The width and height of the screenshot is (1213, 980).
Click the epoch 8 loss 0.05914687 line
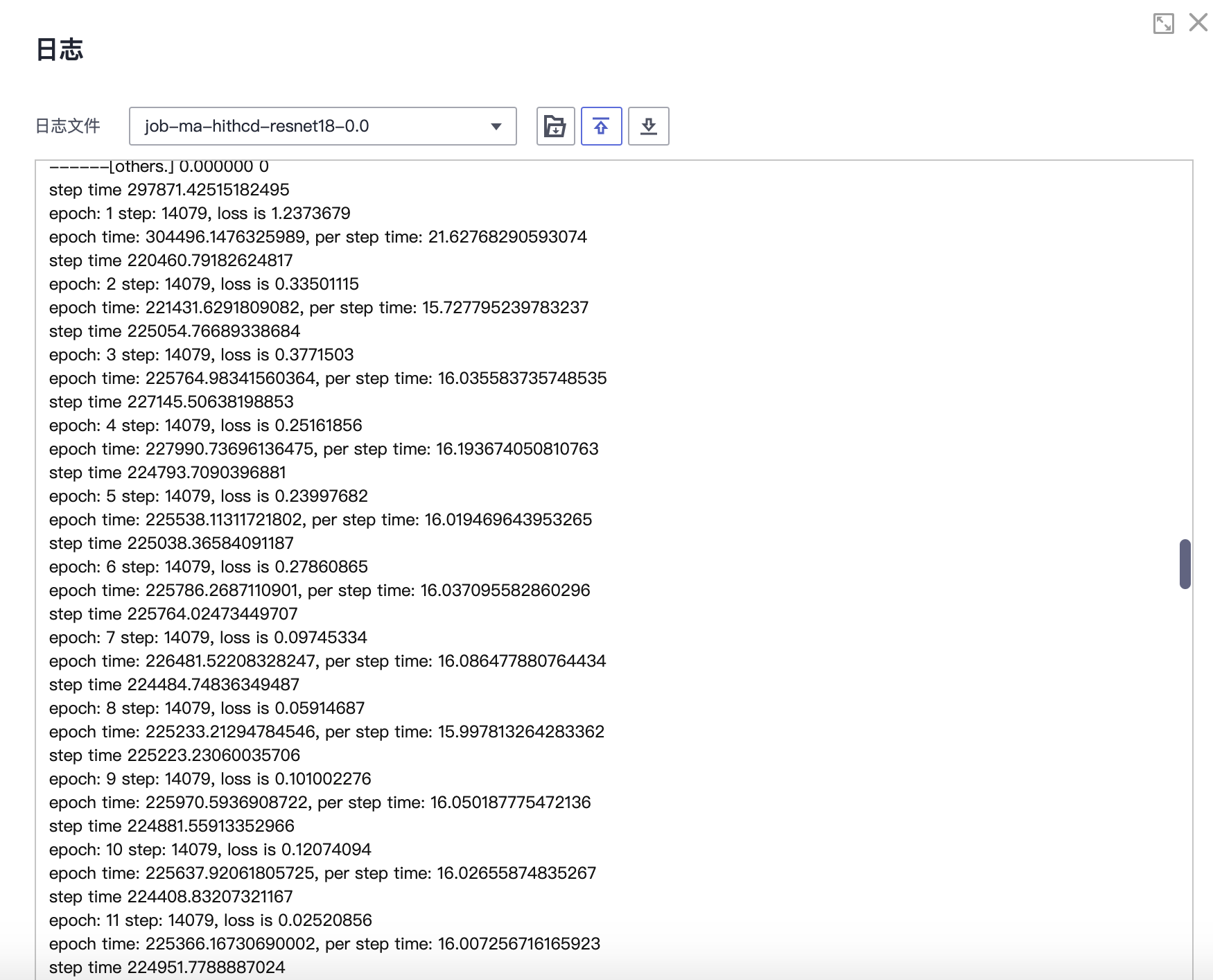point(207,708)
